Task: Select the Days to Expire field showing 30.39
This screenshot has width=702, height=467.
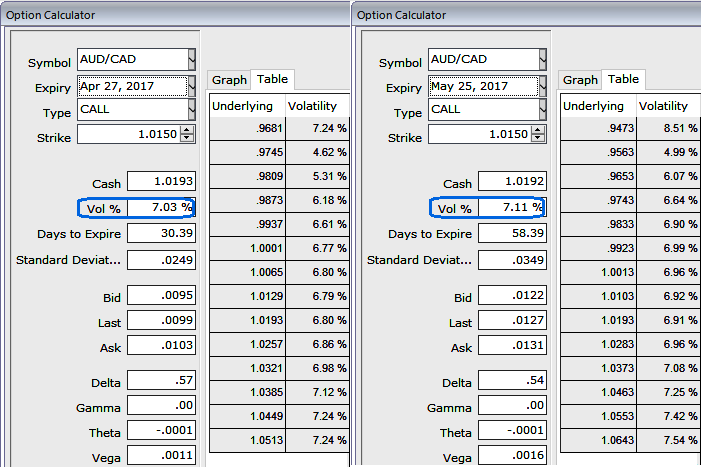Action: pyautogui.click(x=160, y=233)
